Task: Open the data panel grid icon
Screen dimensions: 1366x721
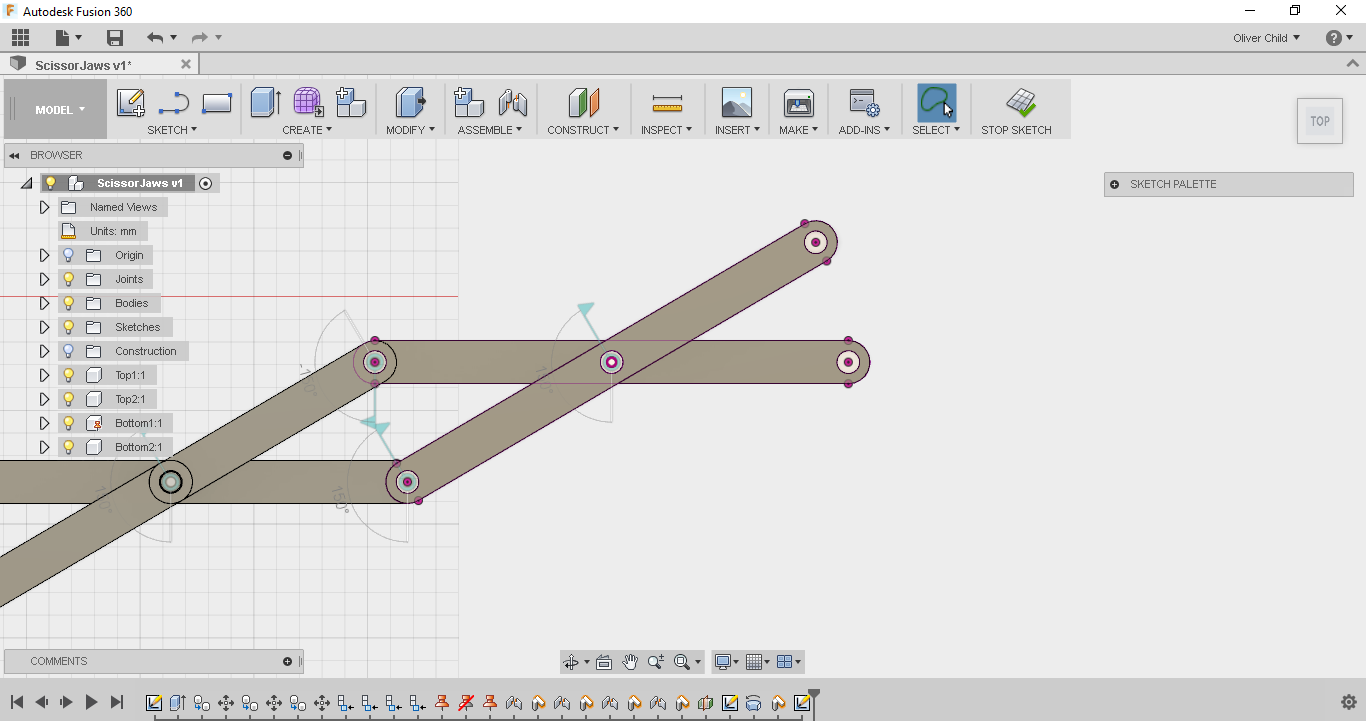Action: pos(20,38)
